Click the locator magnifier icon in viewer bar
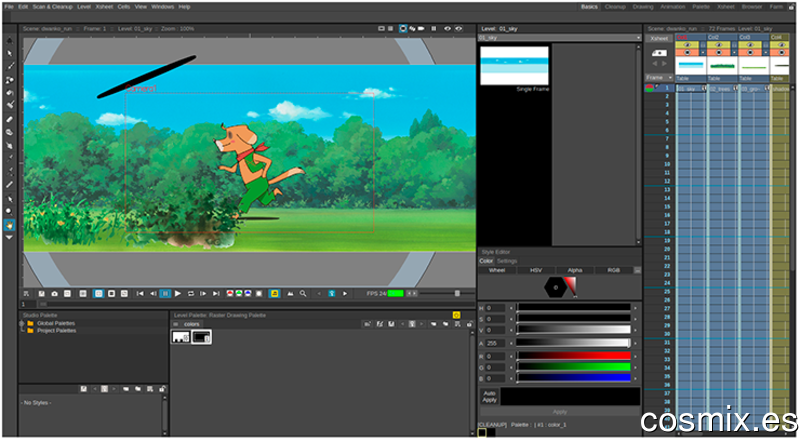Screen dimensions: 800x441 pyautogui.click(x=303, y=293)
